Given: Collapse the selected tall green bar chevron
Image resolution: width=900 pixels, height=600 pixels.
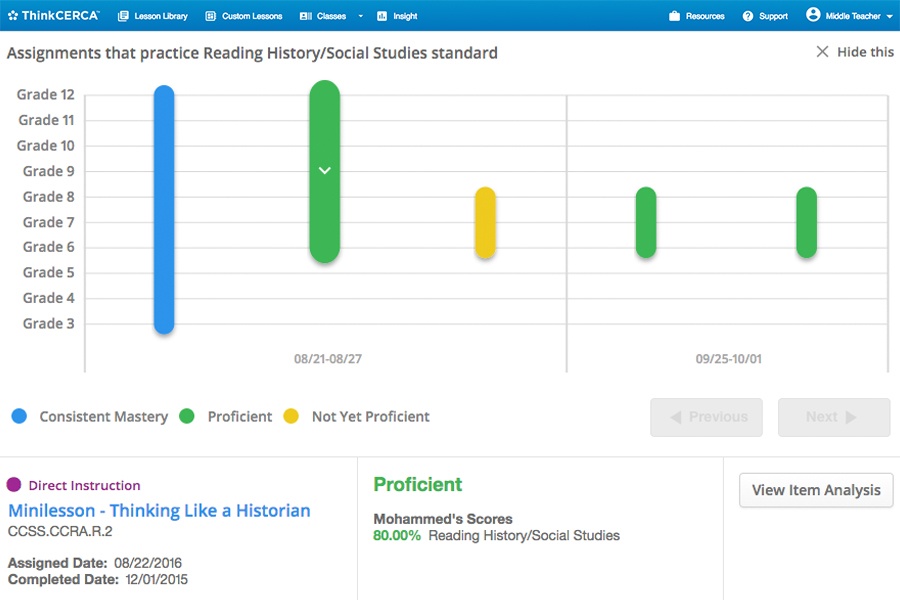Looking at the screenshot, I should coord(324,171).
